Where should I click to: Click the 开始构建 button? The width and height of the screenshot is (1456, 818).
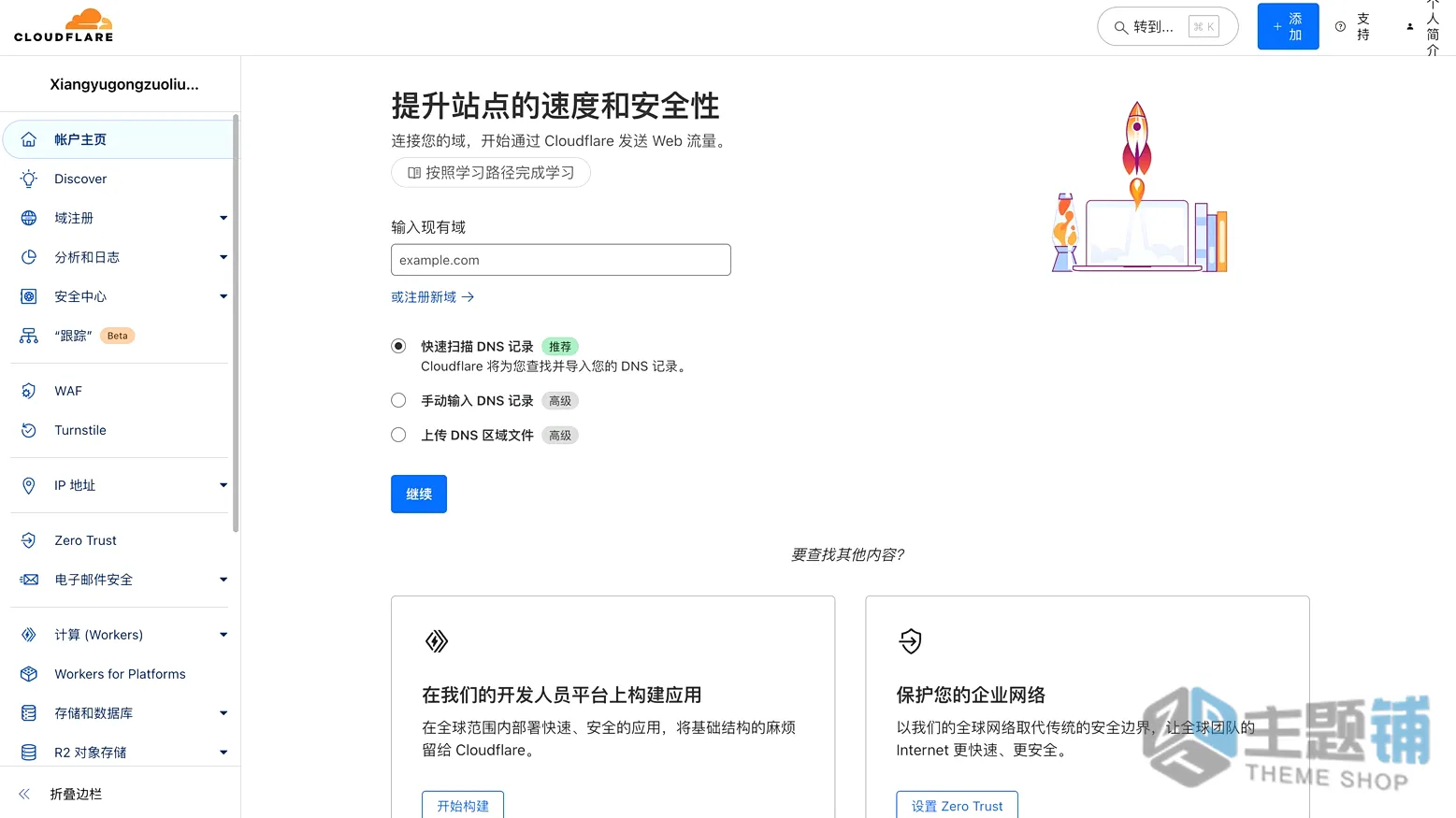pyautogui.click(x=463, y=806)
